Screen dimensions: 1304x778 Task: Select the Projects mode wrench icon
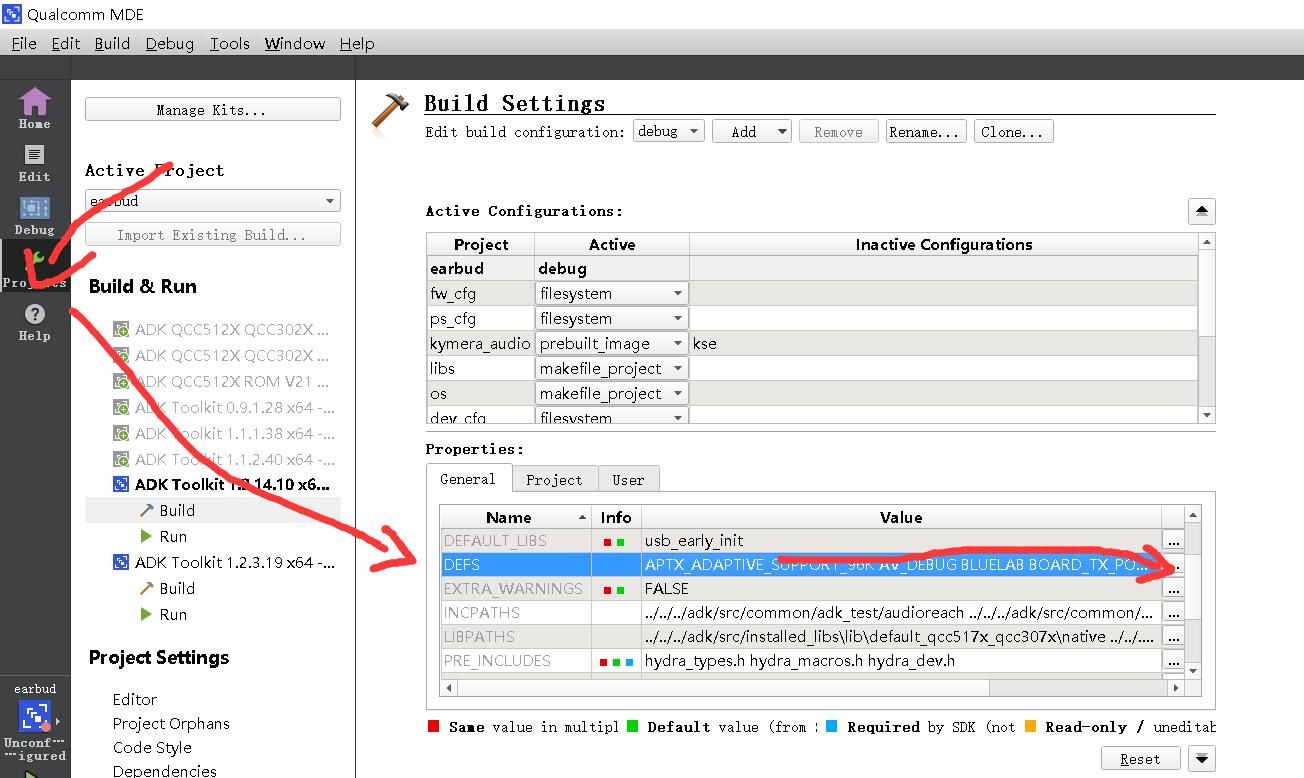coord(34,268)
